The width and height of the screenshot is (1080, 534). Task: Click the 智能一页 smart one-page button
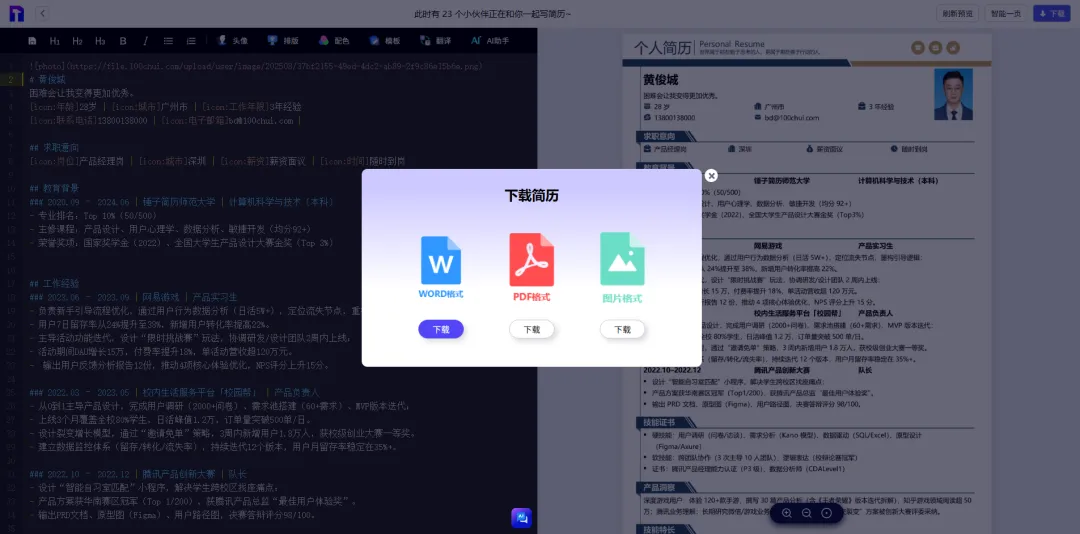1006,13
